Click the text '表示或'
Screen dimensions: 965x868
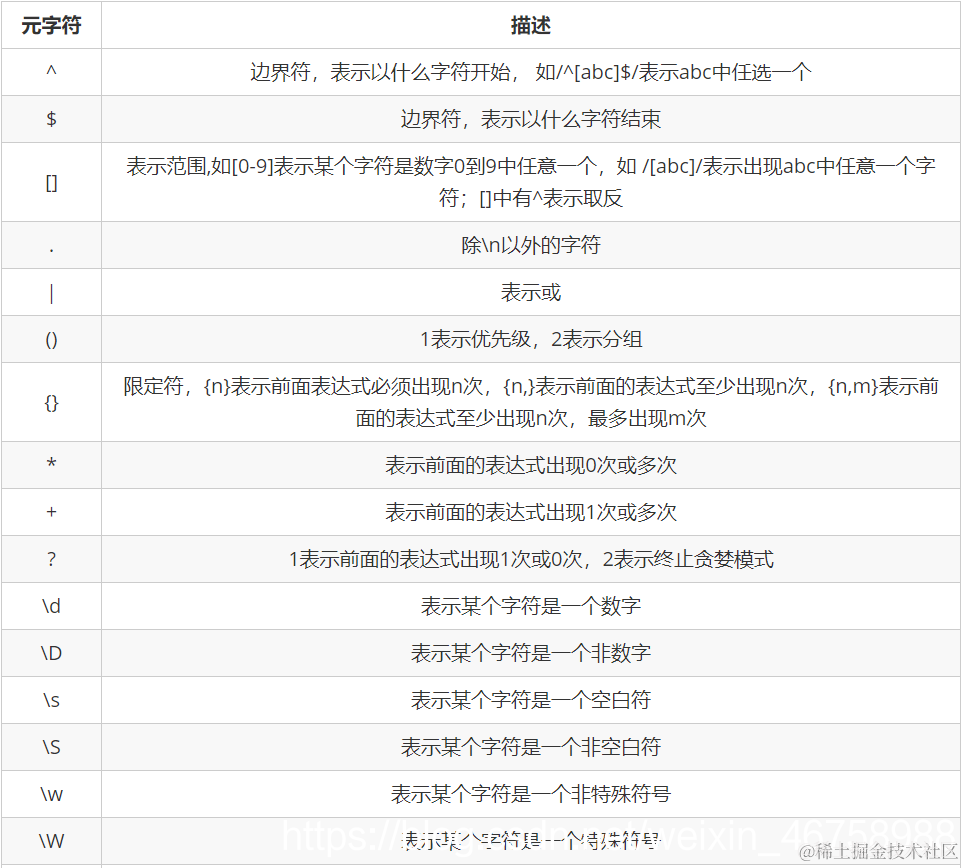(x=531, y=292)
